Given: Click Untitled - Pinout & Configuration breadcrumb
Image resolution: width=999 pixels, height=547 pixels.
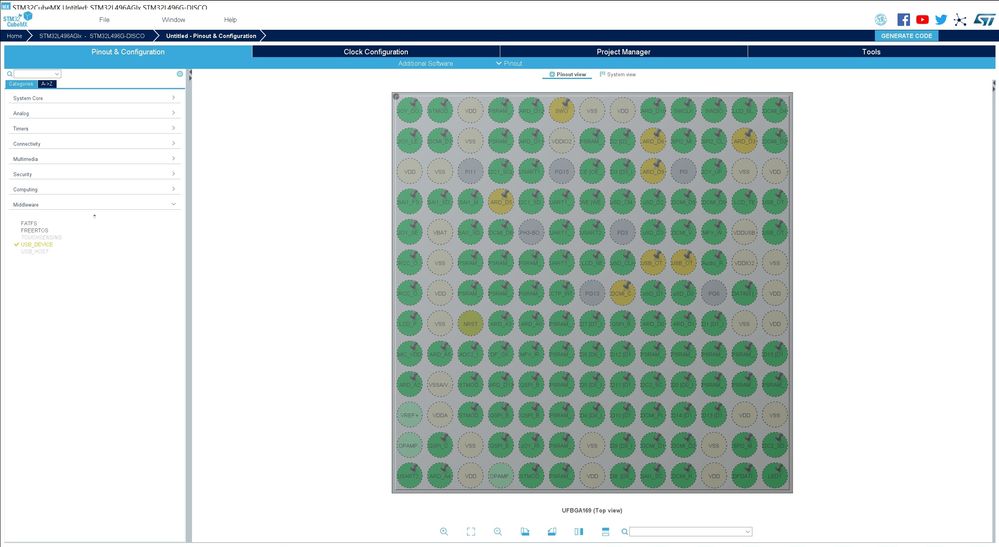Looking at the screenshot, I should point(211,36).
